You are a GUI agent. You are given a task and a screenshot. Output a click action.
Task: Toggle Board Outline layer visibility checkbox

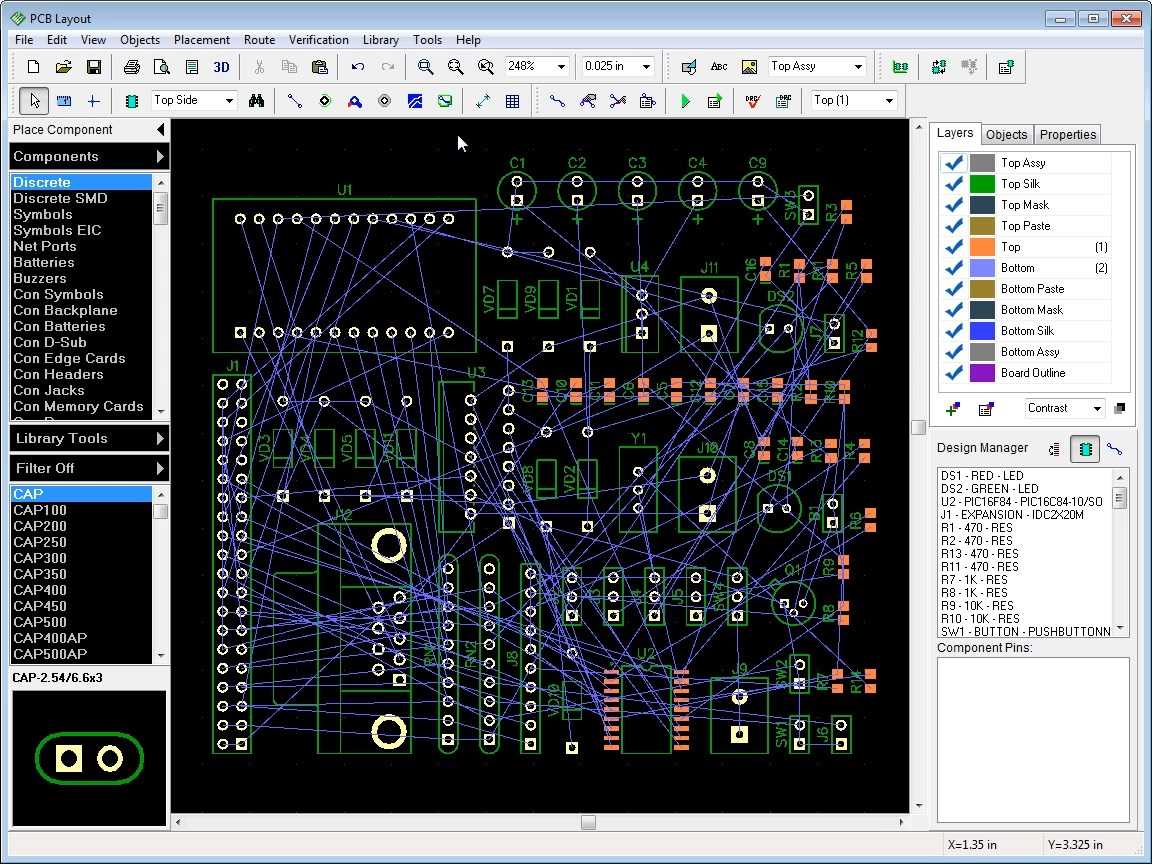(954, 373)
